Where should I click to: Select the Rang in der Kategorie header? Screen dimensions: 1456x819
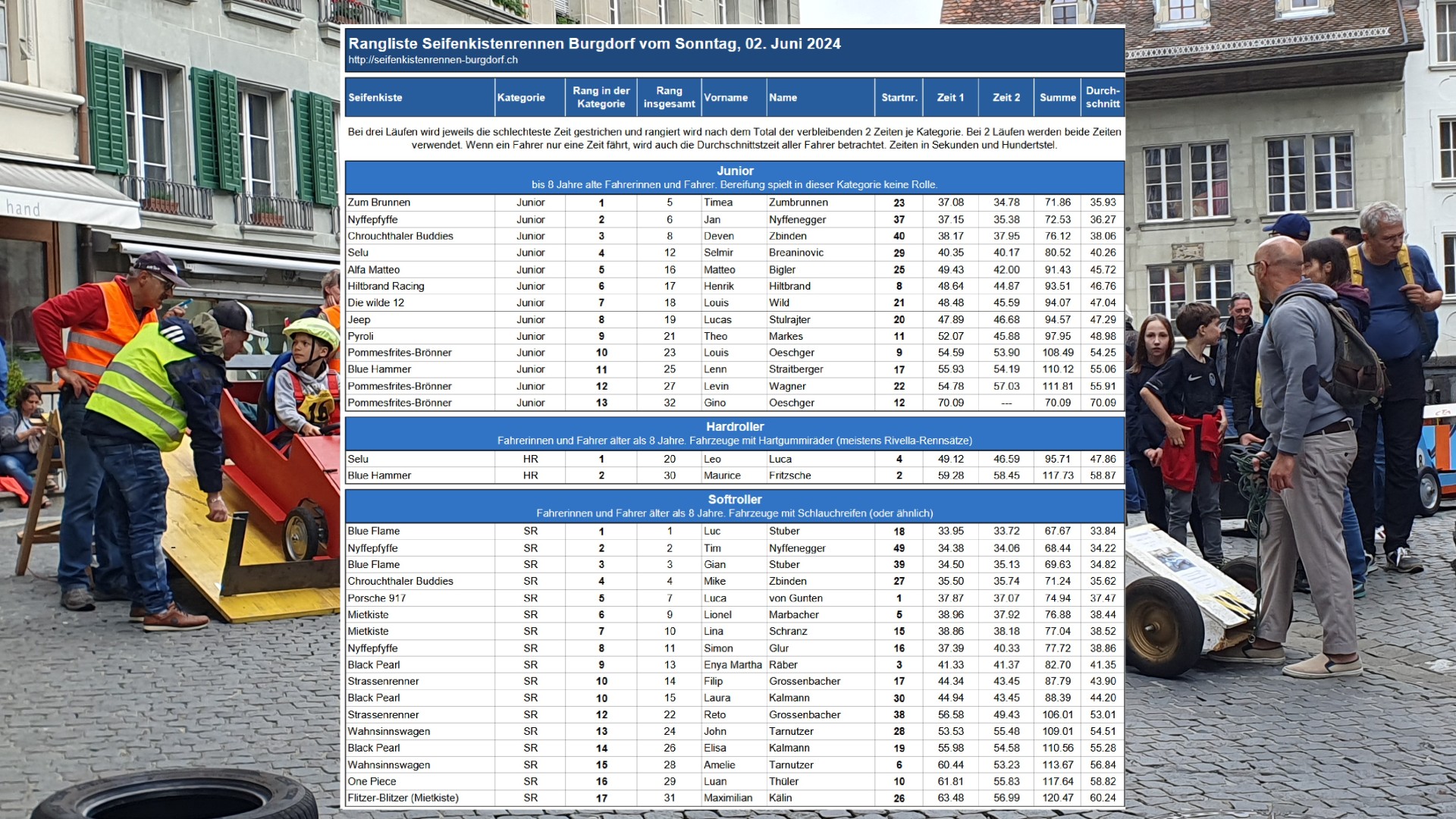tap(601, 97)
